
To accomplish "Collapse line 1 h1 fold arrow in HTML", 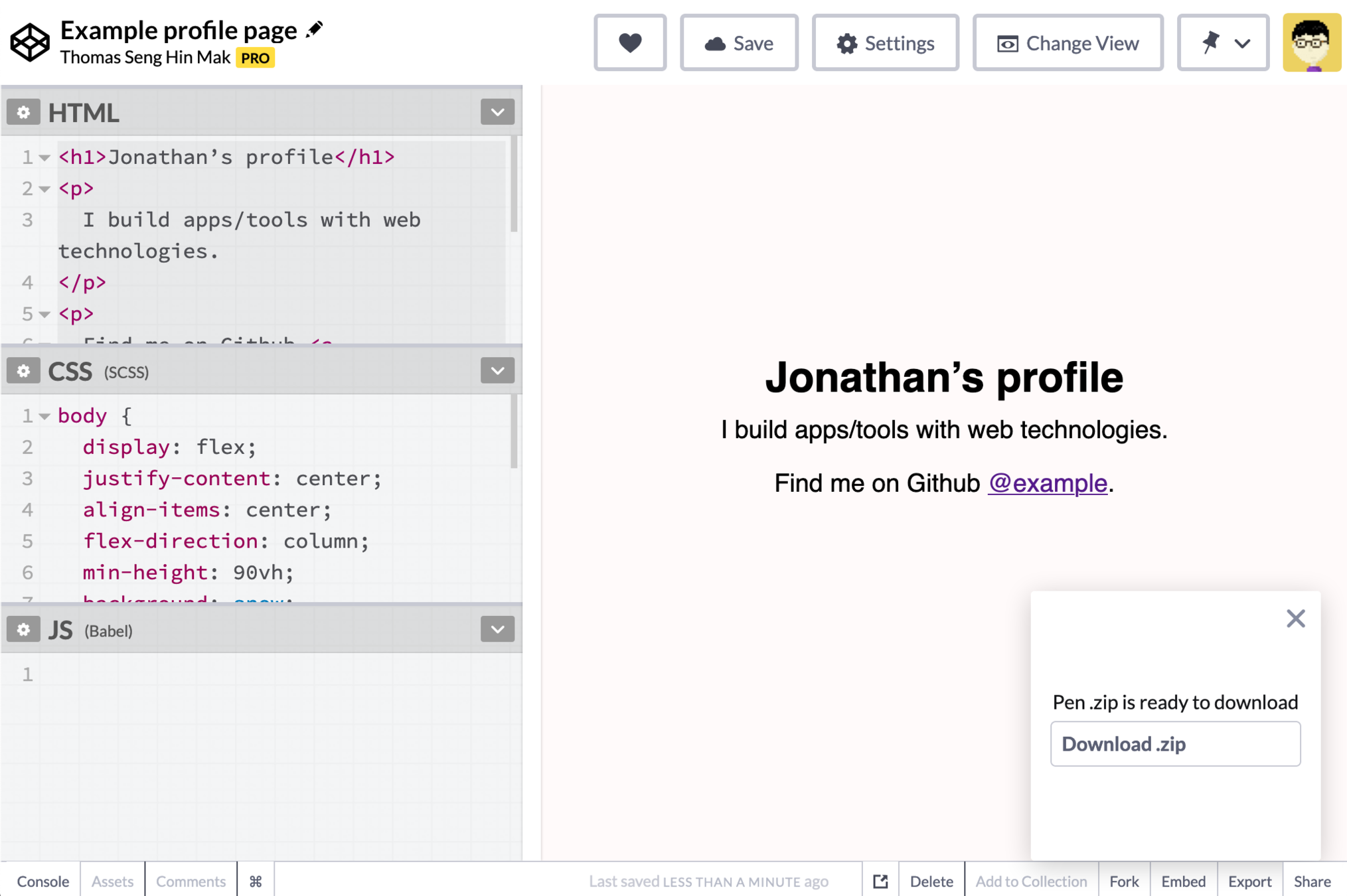I will click(x=44, y=158).
